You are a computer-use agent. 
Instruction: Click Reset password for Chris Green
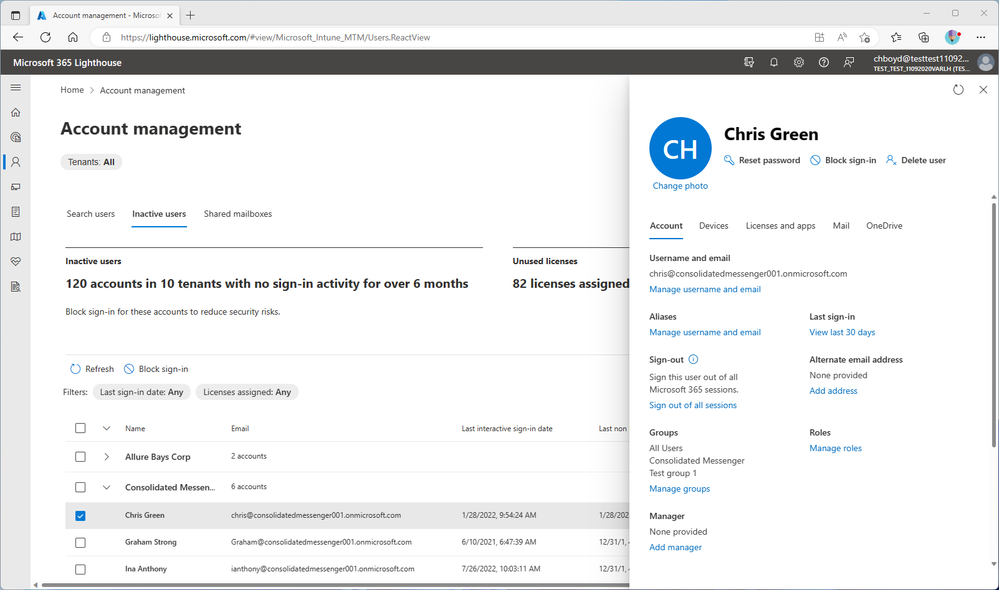762,160
